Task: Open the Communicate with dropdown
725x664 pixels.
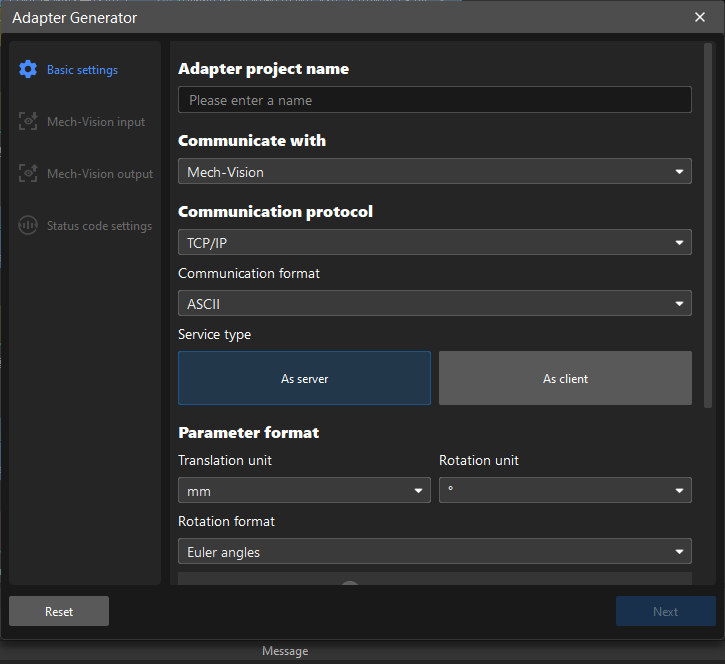Action: (434, 171)
